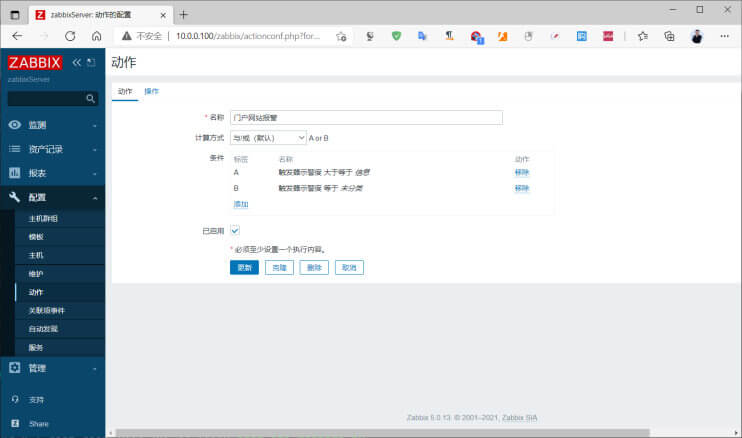
Task: Click browser home icon
Action: pyautogui.click(x=97, y=36)
